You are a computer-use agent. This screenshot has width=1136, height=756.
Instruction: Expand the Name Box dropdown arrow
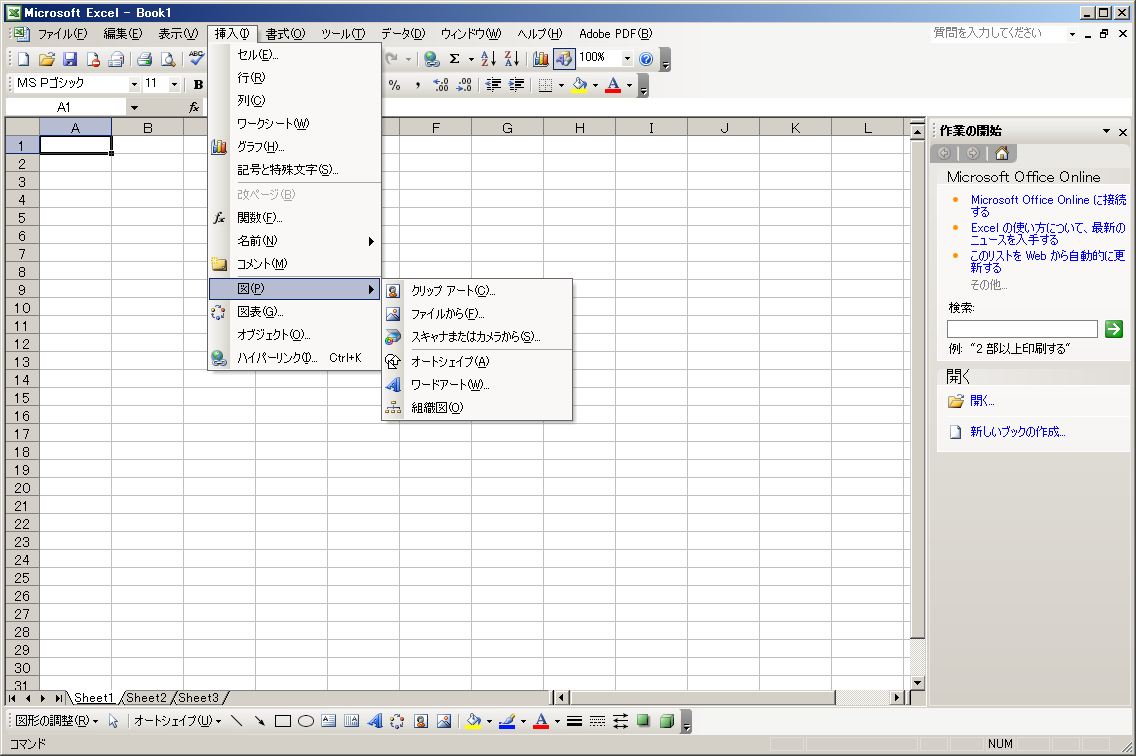click(134, 107)
